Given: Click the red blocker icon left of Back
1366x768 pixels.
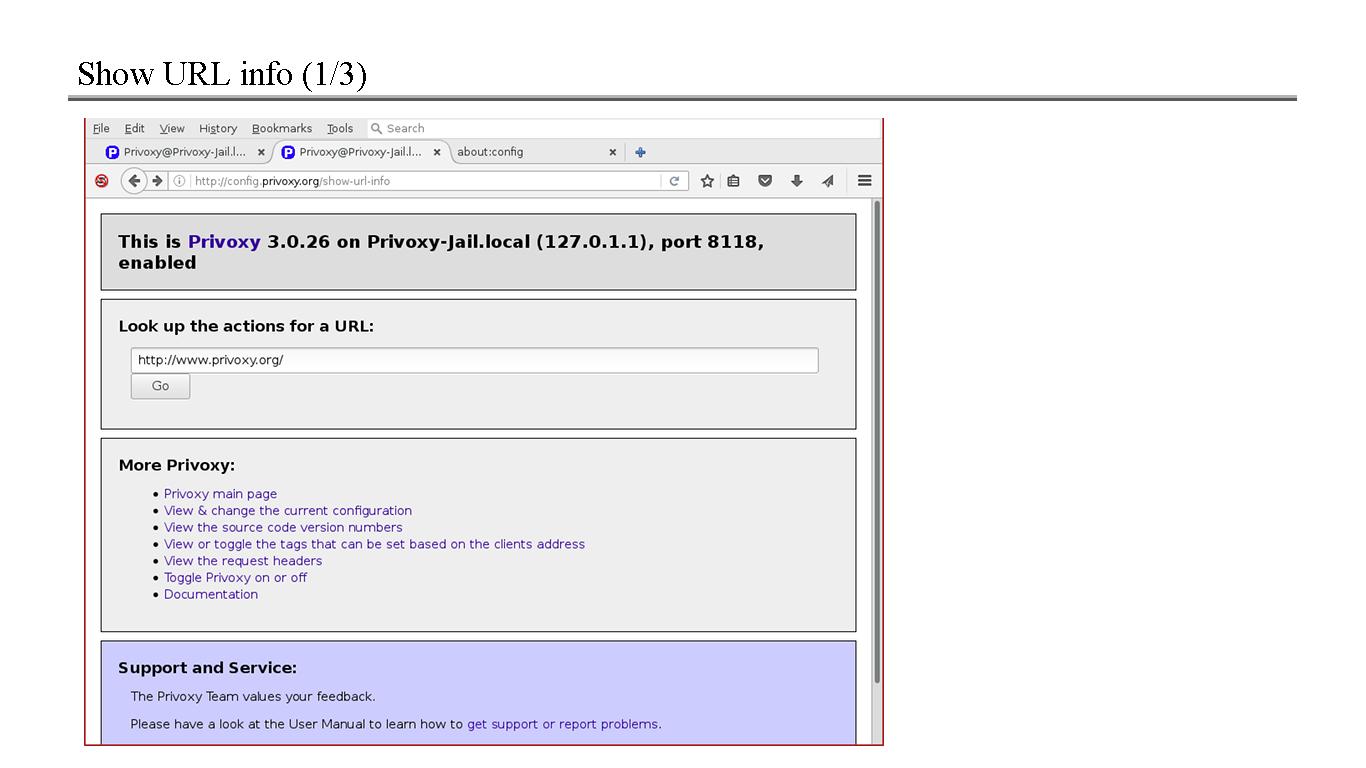Looking at the screenshot, I should [x=101, y=181].
